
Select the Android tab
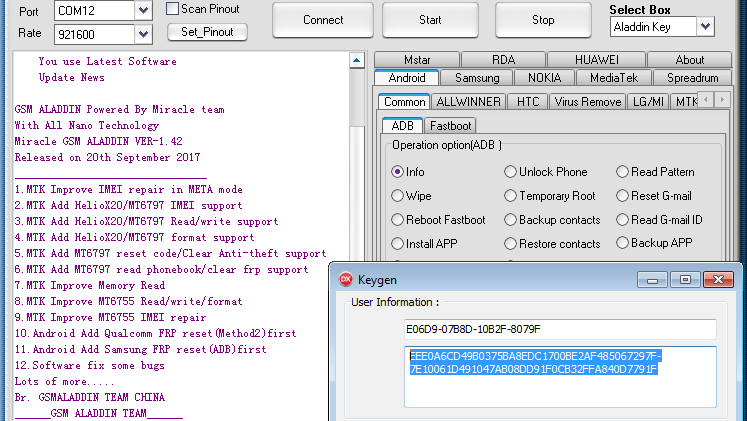(x=407, y=78)
